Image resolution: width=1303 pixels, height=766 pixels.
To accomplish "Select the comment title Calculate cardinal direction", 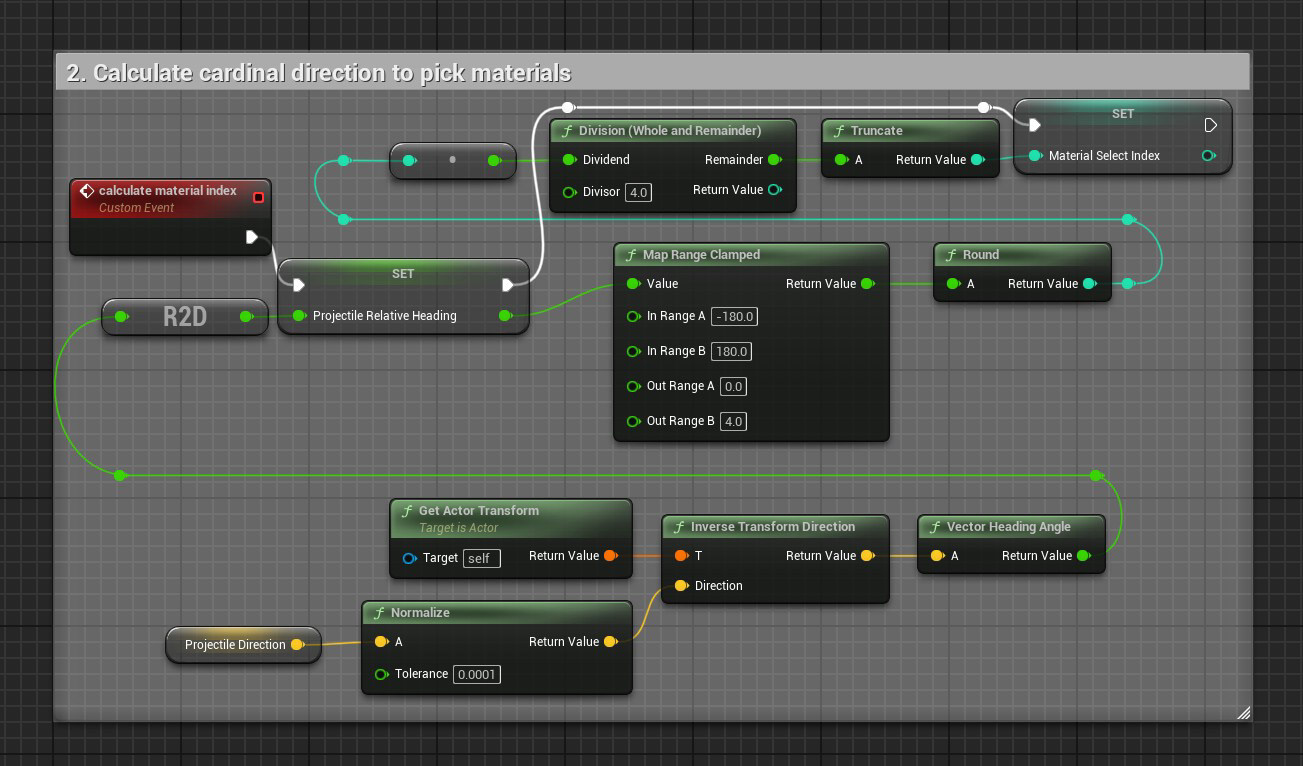I will coord(319,73).
